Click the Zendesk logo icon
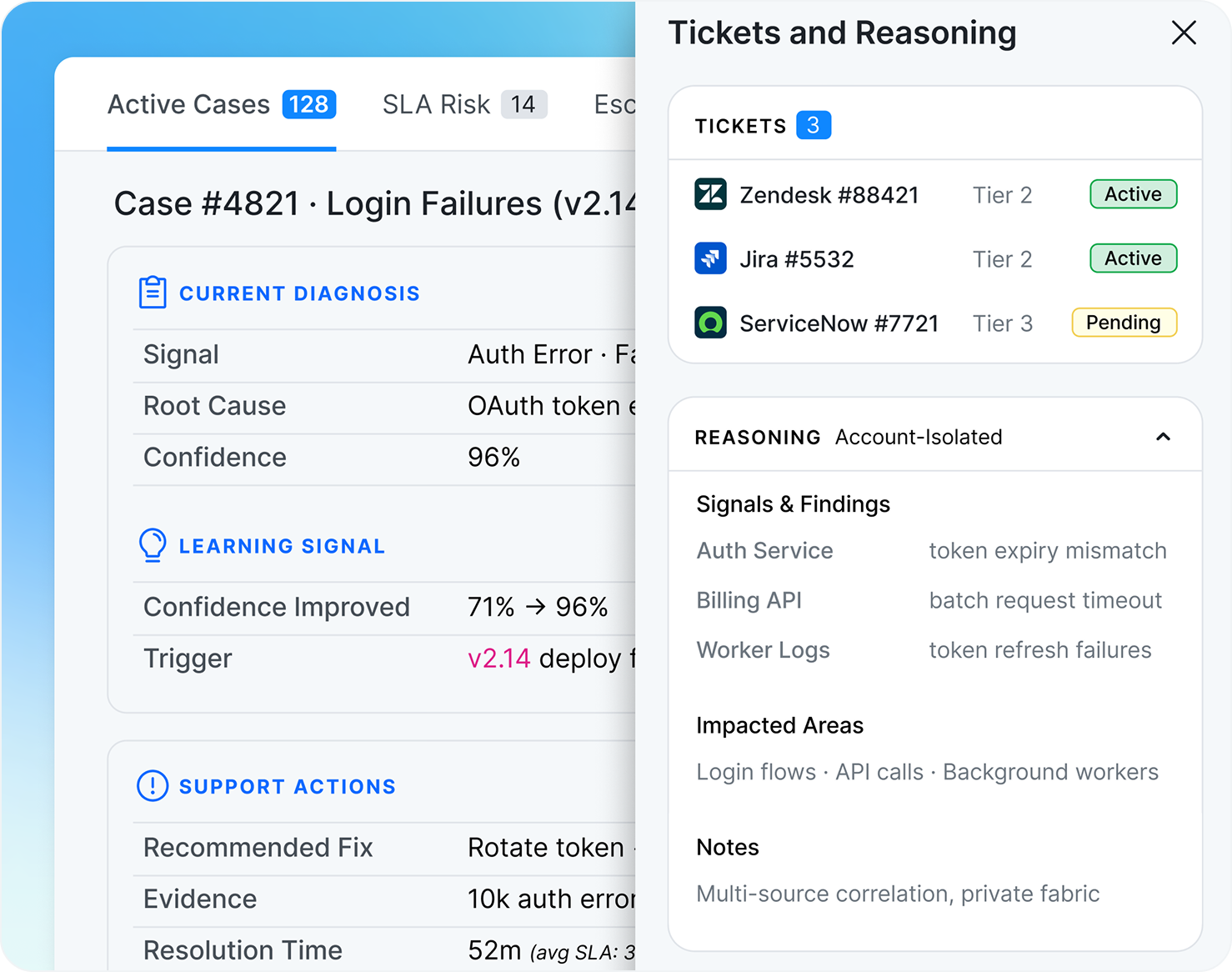1232x972 pixels. pos(710,194)
